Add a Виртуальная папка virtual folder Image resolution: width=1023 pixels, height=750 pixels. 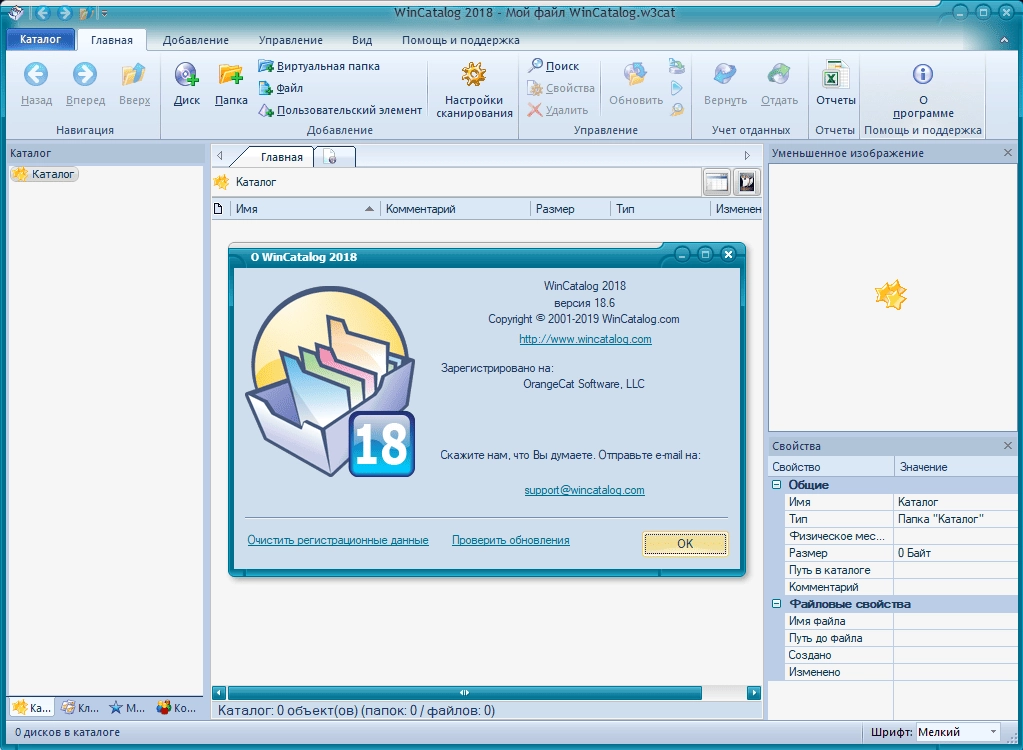pos(319,66)
